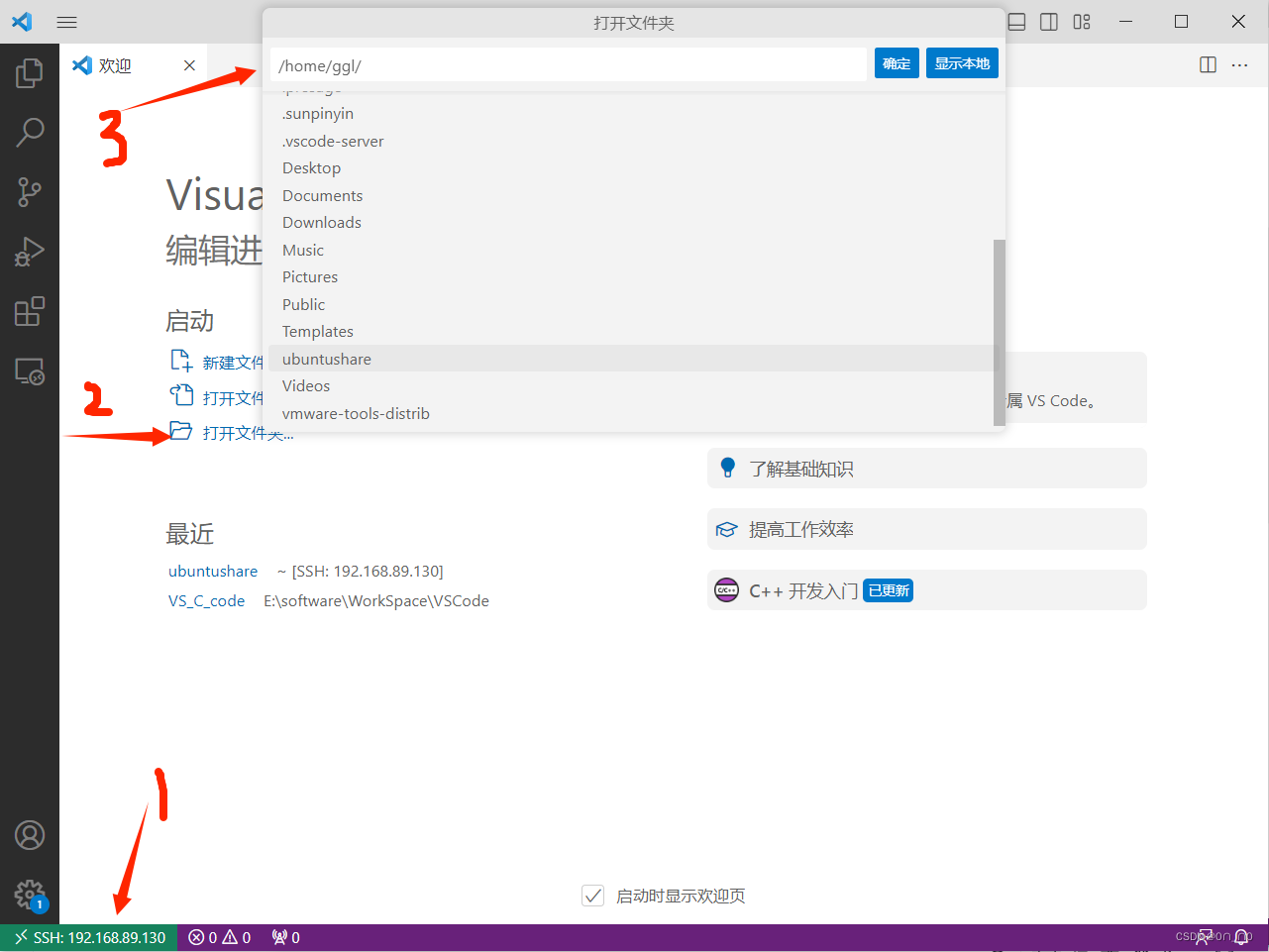Open recent ubuntushare SSH folder link
Viewport: 1269px width, 952px height.
pos(213,572)
